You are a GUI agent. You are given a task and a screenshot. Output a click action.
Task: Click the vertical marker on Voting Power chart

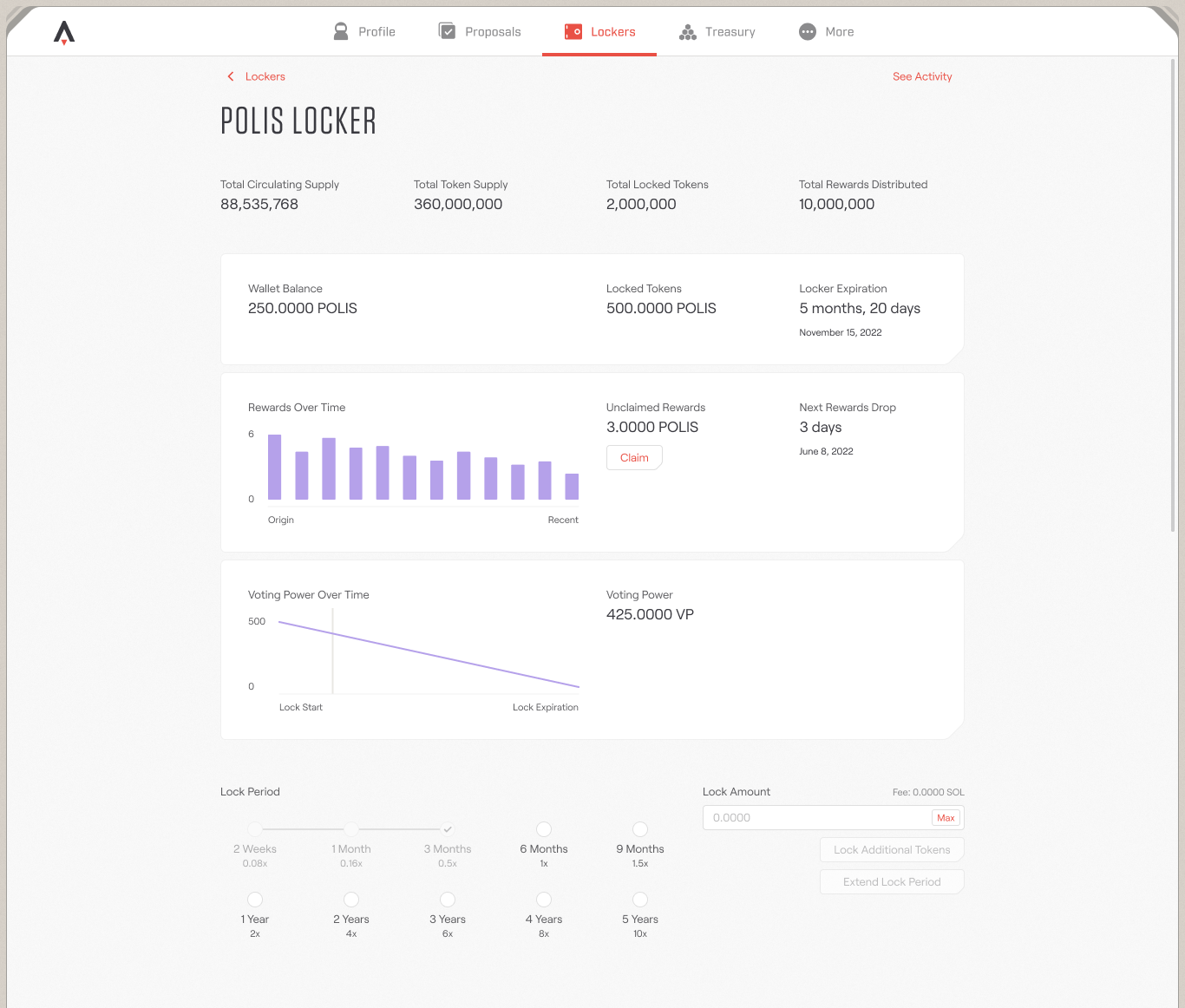[332, 651]
